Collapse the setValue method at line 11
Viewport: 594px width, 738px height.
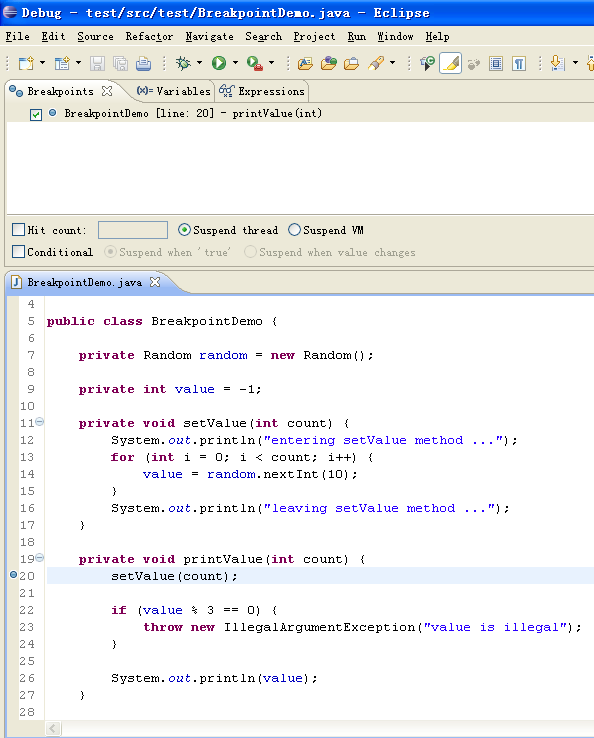tap(40, 422)
